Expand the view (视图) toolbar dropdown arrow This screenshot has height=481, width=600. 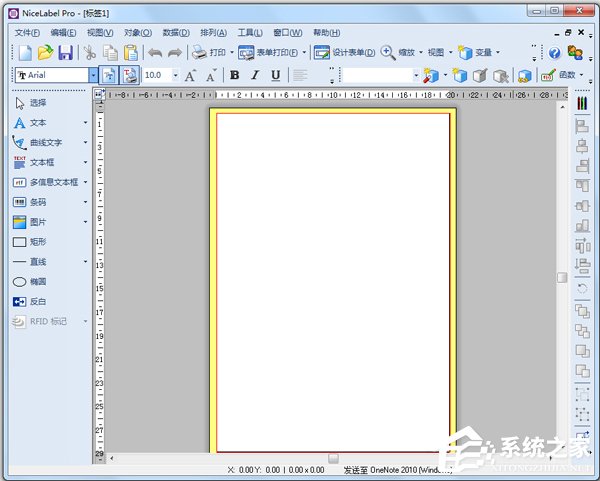450,52
